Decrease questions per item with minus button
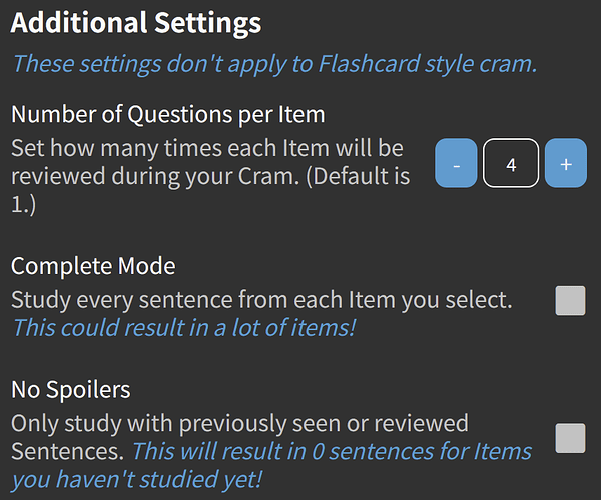Screen dimensions: 601x500 coord(457,164)
